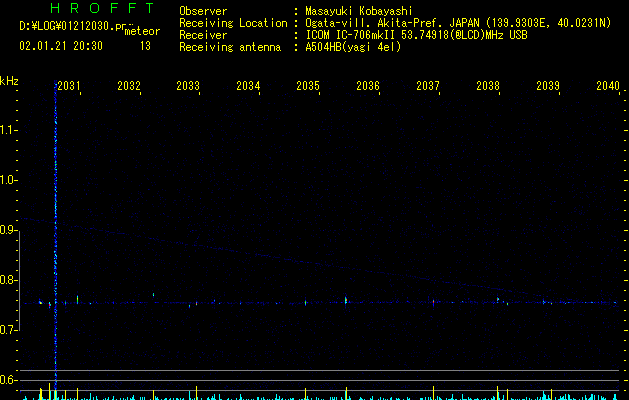The width and height of the screenshot is (629, 400).
Task: Select observer name Masayuki Kobayashi
Action: click(359, 11)
